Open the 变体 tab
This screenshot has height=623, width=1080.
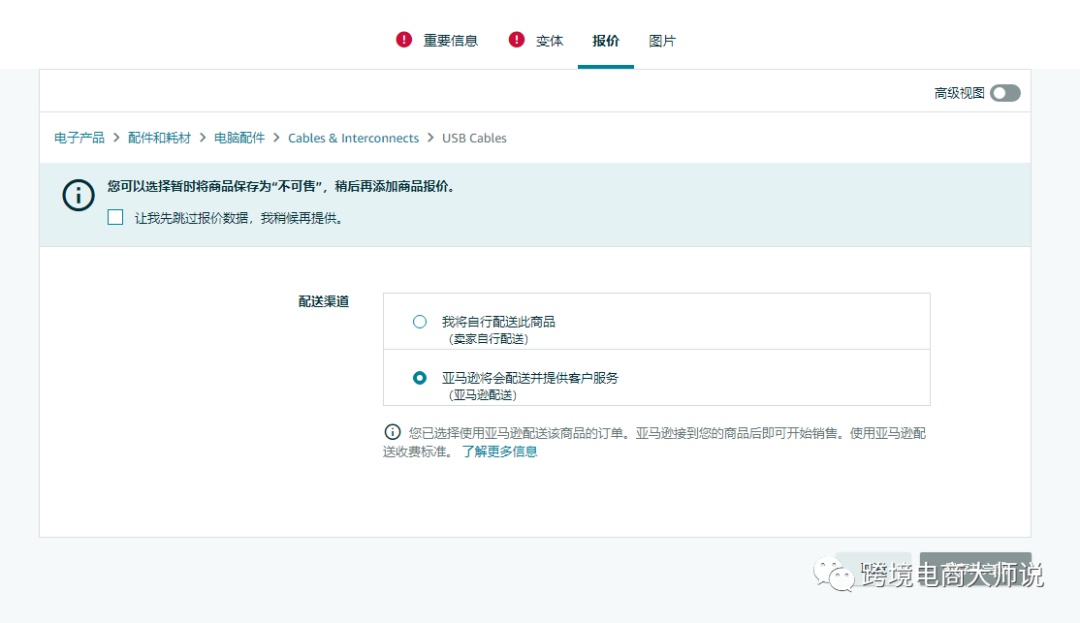549,40
